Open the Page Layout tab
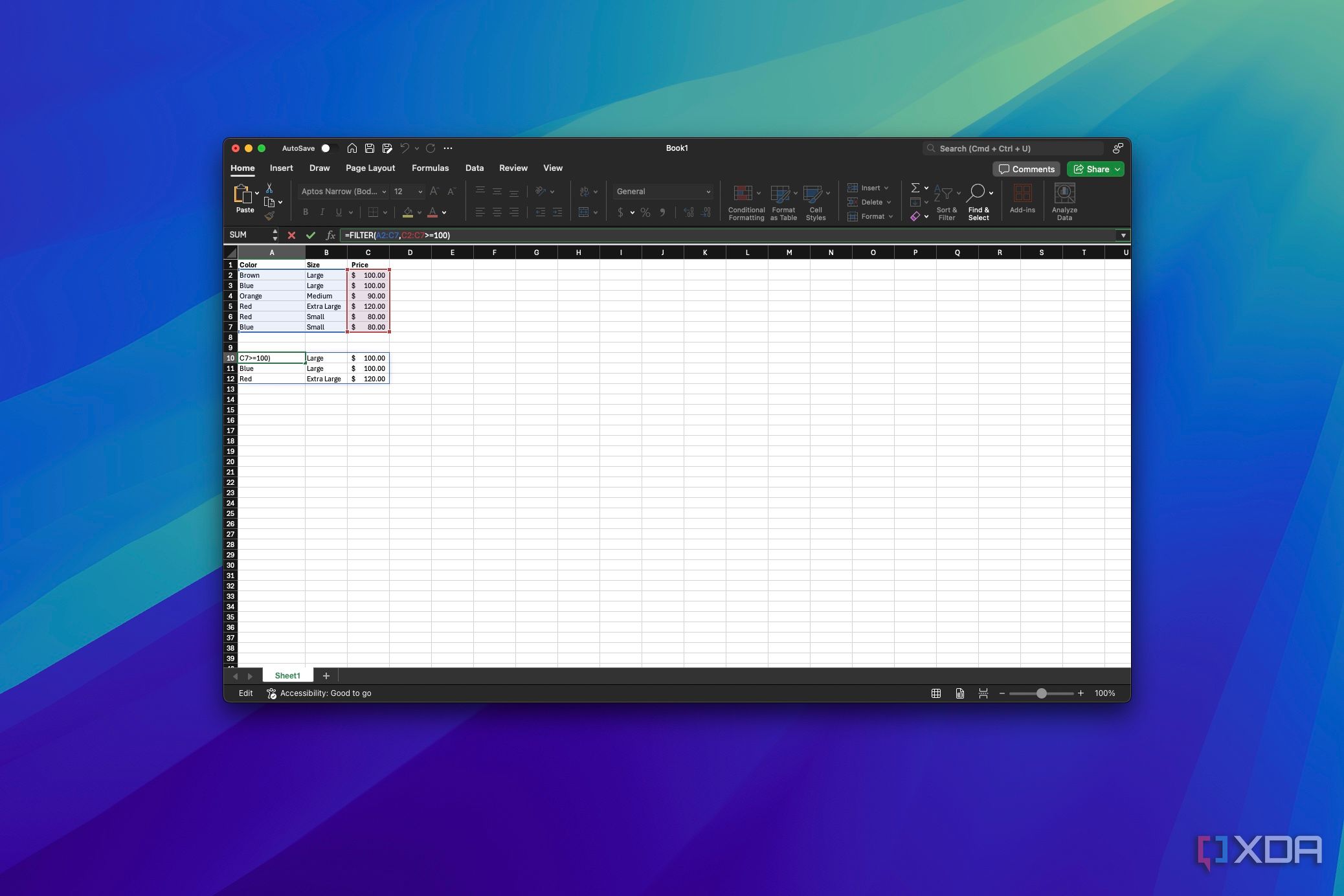Viewport: 1344px width, 896px height. (x=370, y=168)
